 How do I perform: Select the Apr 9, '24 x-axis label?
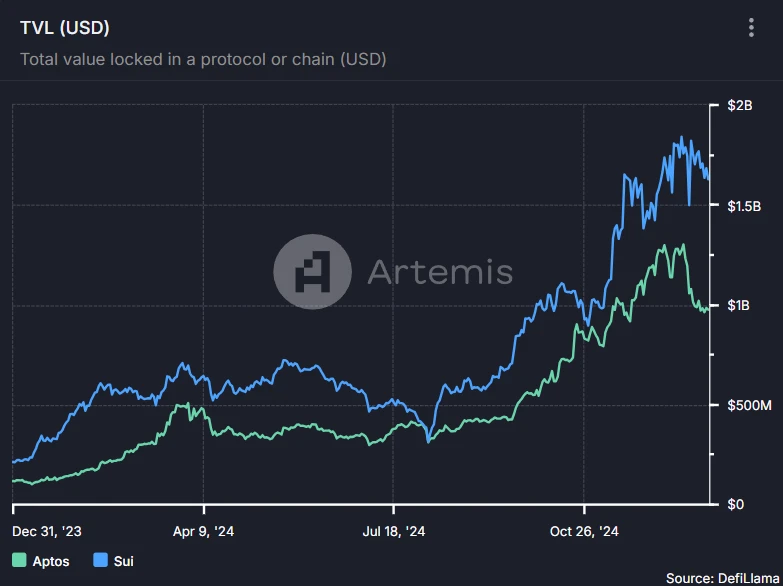(x=204, y=532)
